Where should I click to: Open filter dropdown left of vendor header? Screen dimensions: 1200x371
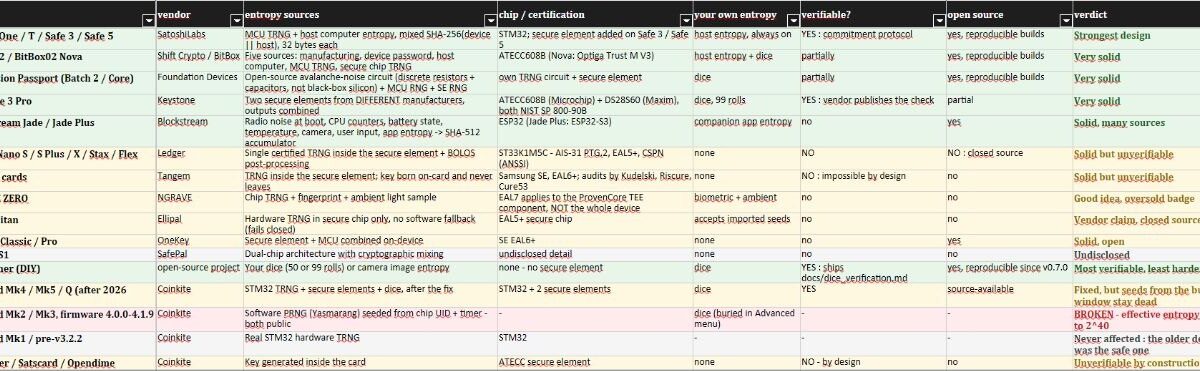(x=148, y=20)
